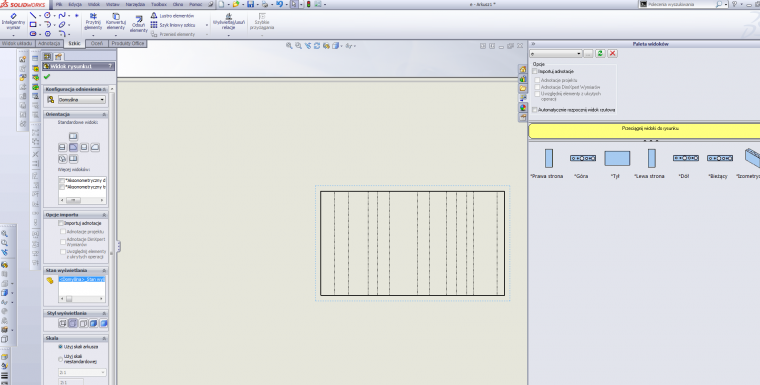Open the folder tab in task pane
This screenshot has width=760, height=385.
pyautogui.click(x=522, y=89)
